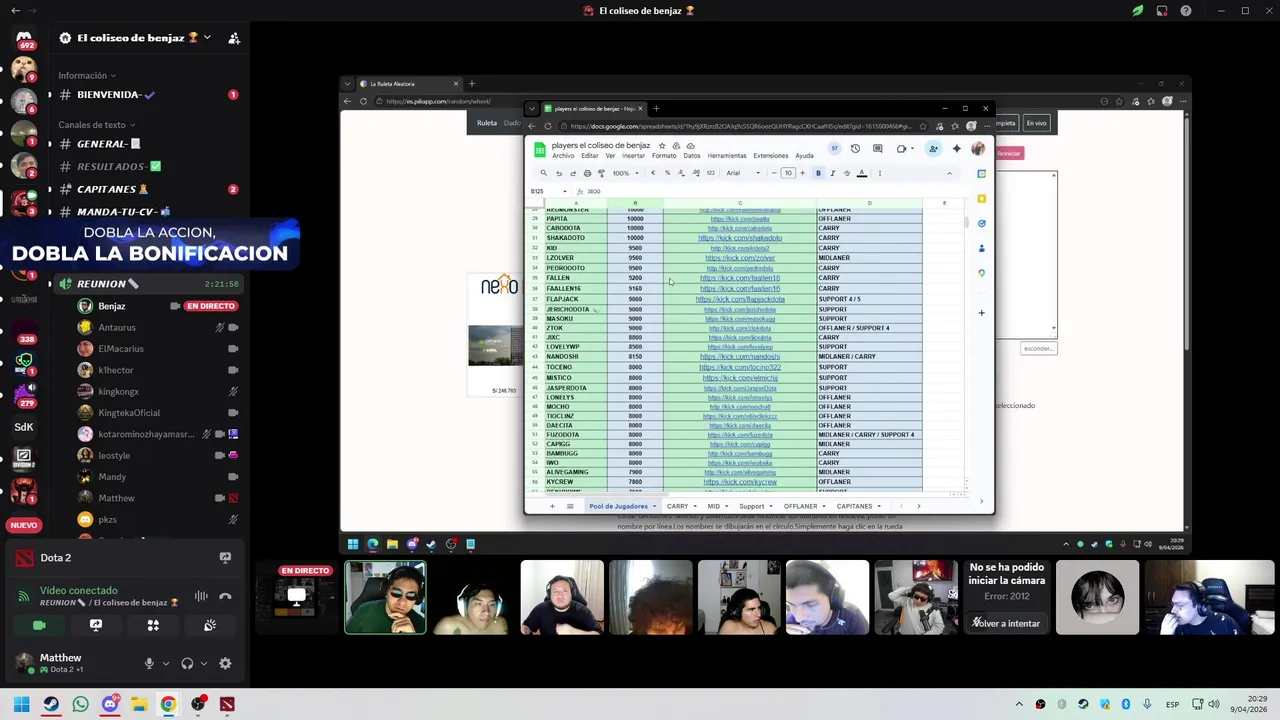Open the noise suppression waveform icon

click(x=201, y=596)
